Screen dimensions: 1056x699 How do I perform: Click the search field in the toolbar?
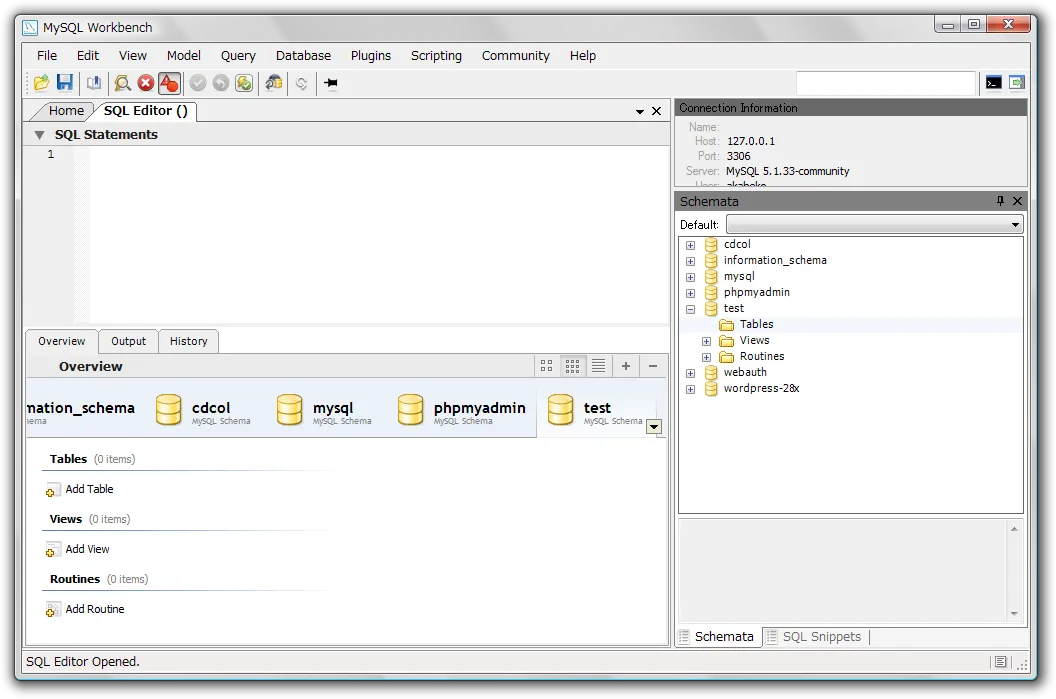885,83
